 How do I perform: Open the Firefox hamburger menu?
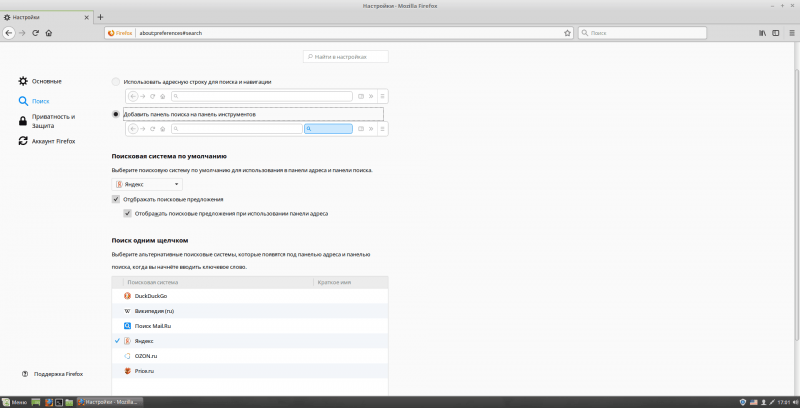(x=790, y=33)
